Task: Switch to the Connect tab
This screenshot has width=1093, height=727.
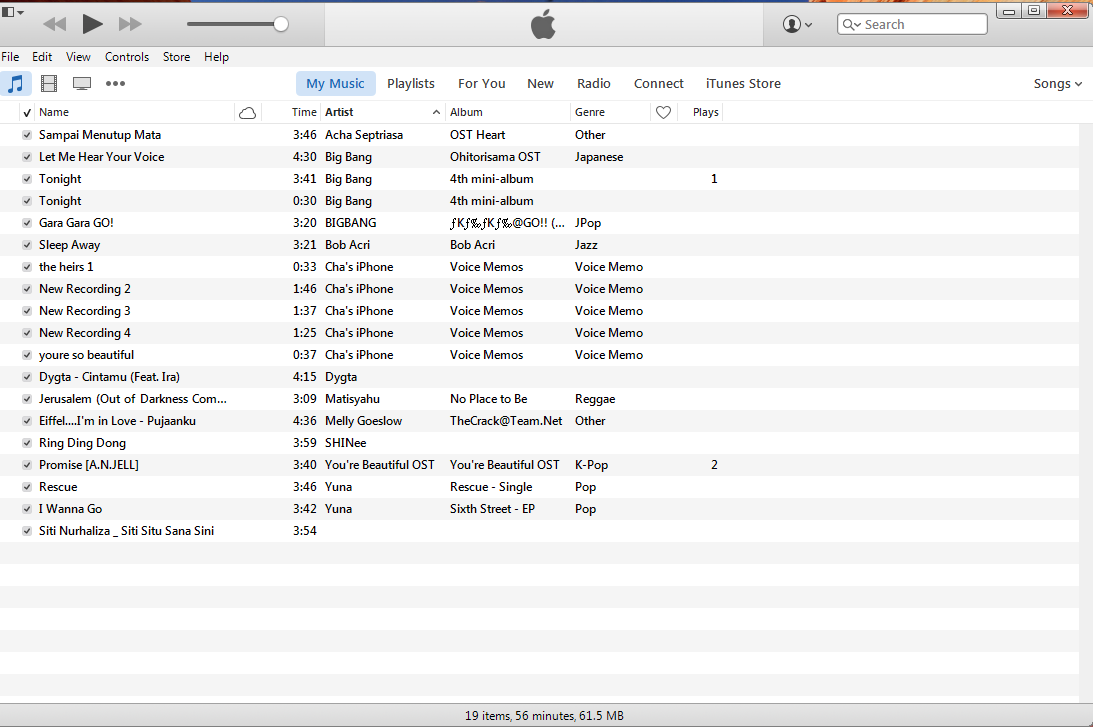Action: tap(659, 84)
